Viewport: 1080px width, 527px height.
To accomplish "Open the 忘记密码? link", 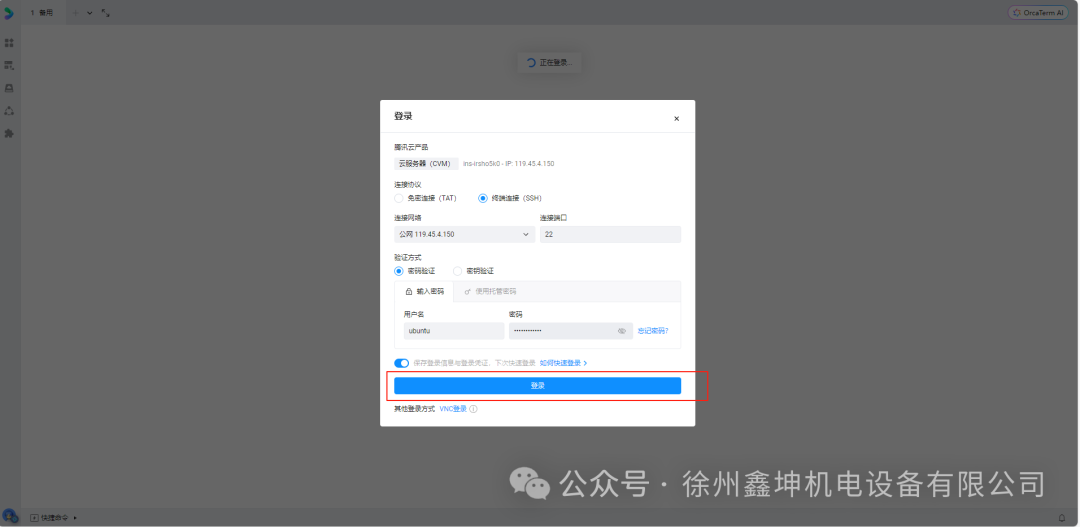I will [x=652, y=331].
